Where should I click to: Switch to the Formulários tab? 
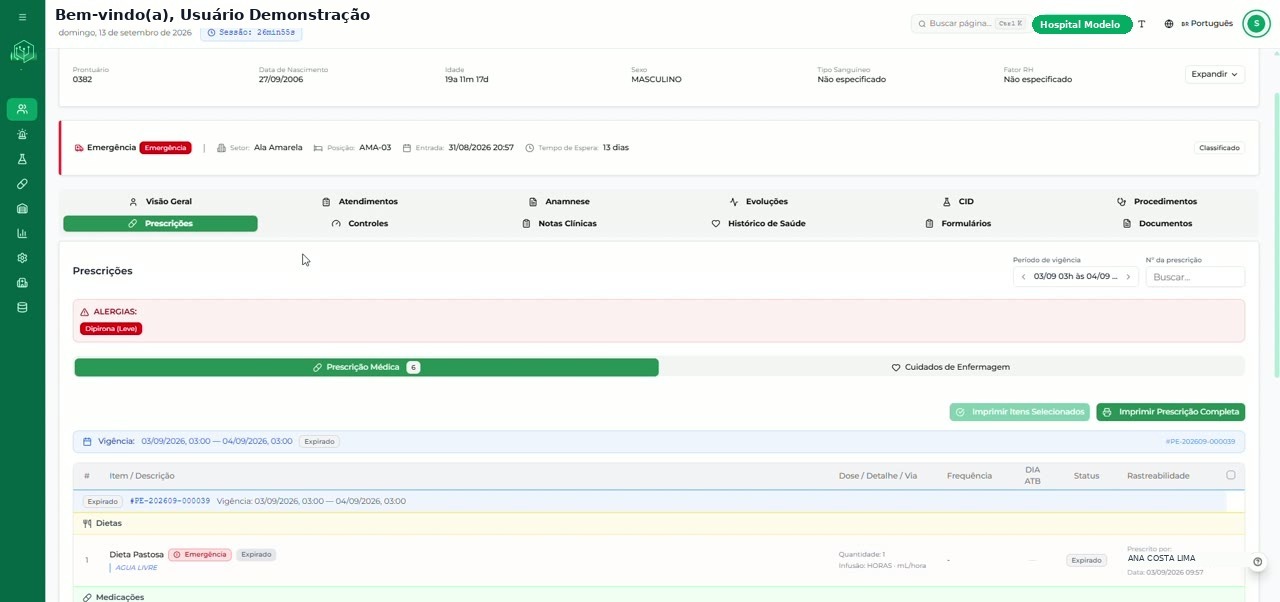click(957, 224)
